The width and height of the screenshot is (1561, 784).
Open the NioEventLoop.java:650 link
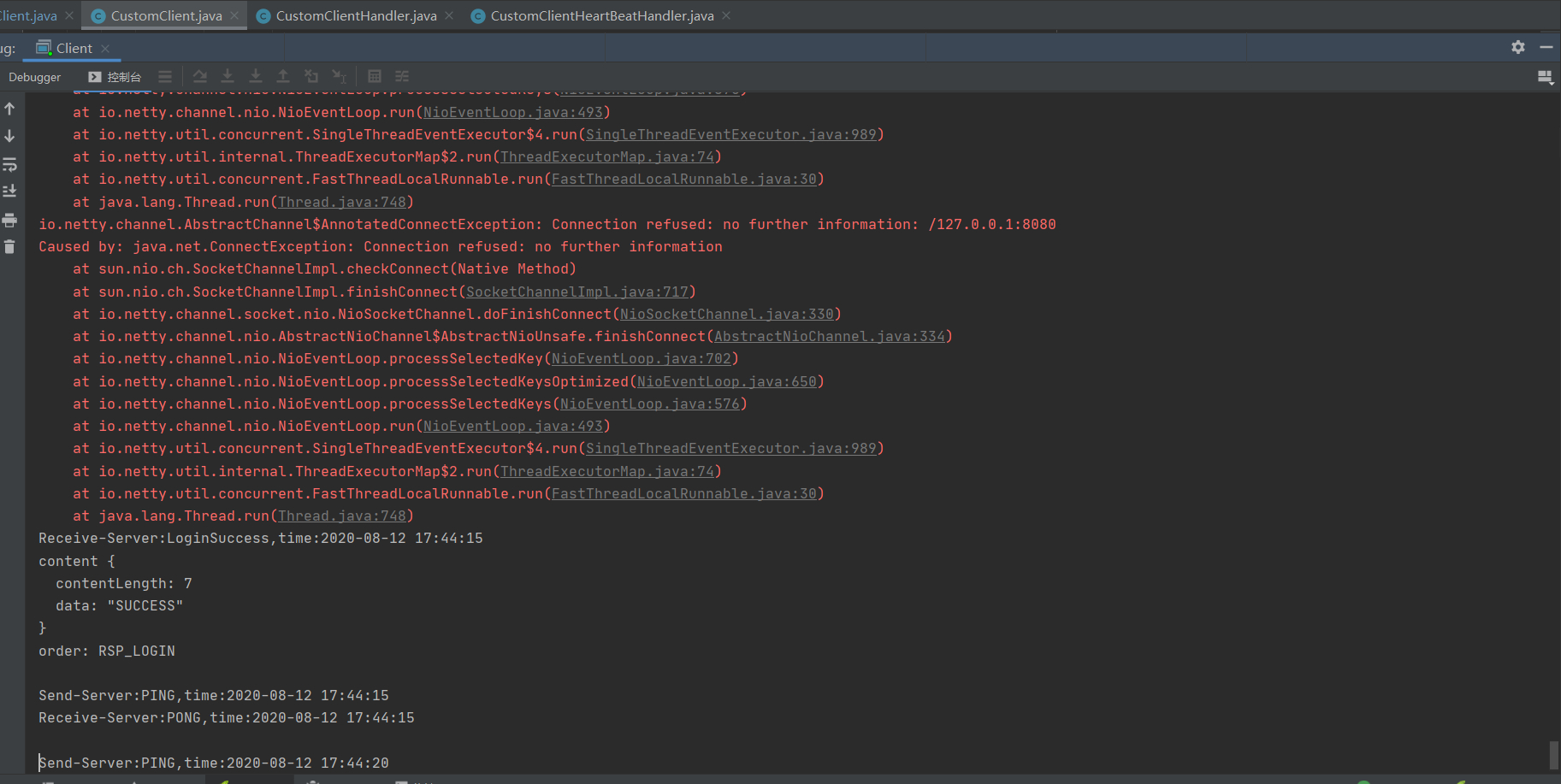727,382
